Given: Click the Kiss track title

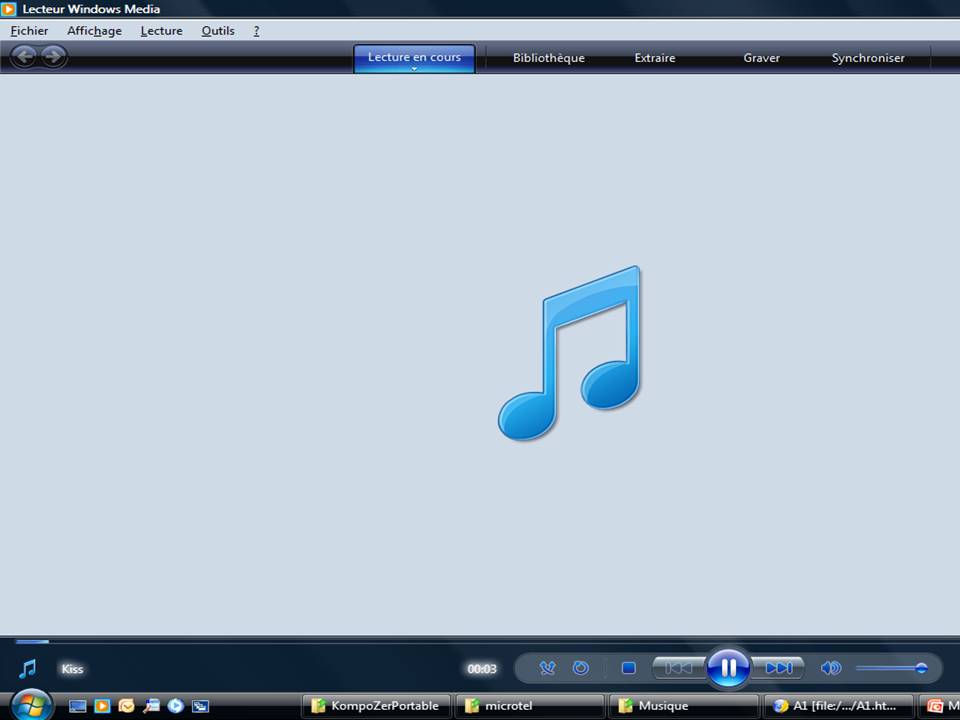Looking at the screenshot, I should click(x=72, y=669).
